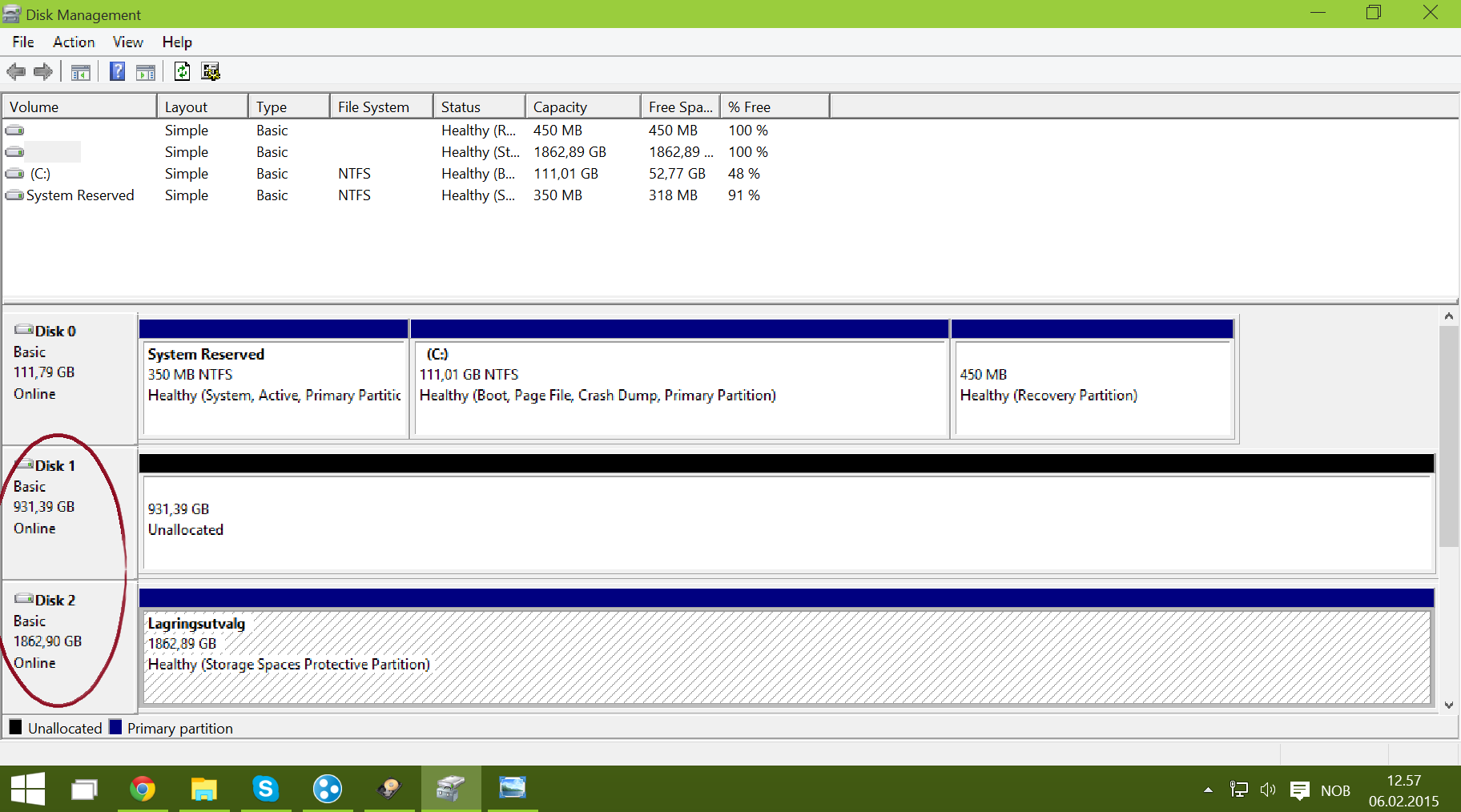
Task: Open the View menu
Action: coord(127,42)
